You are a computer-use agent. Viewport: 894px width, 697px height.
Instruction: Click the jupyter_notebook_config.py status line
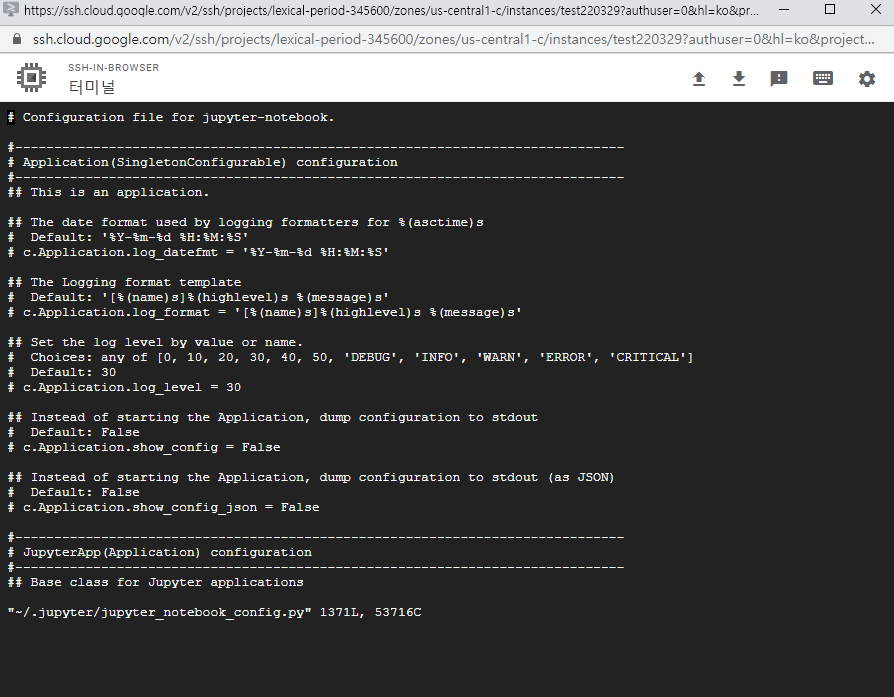point(214,612)
